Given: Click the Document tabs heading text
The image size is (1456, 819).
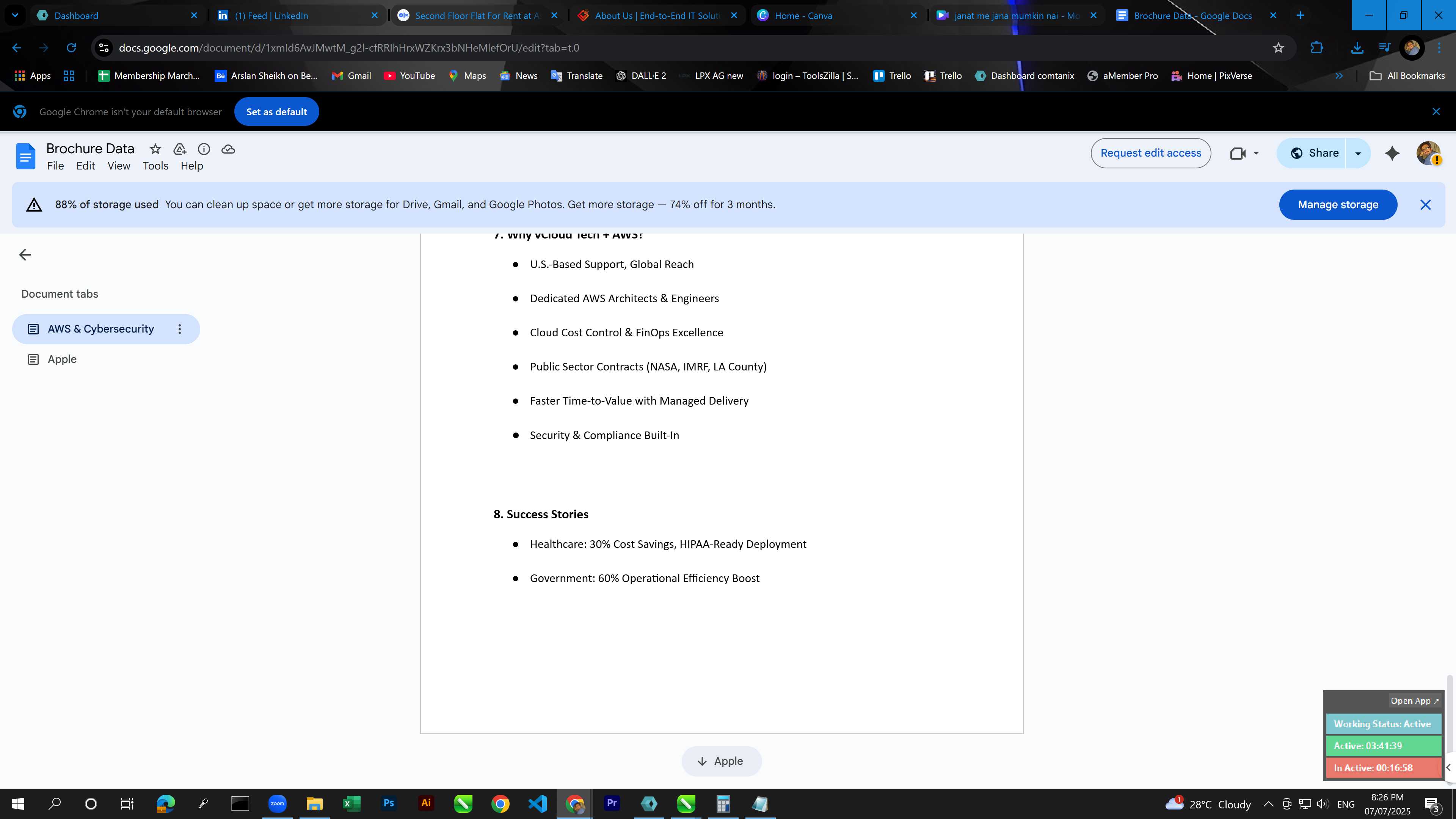Looking at the screenshot, I should point(60,294).
